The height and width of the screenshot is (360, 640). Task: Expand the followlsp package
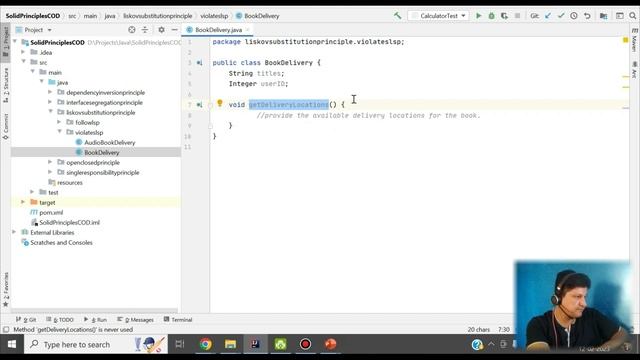(x=59, y=122)
